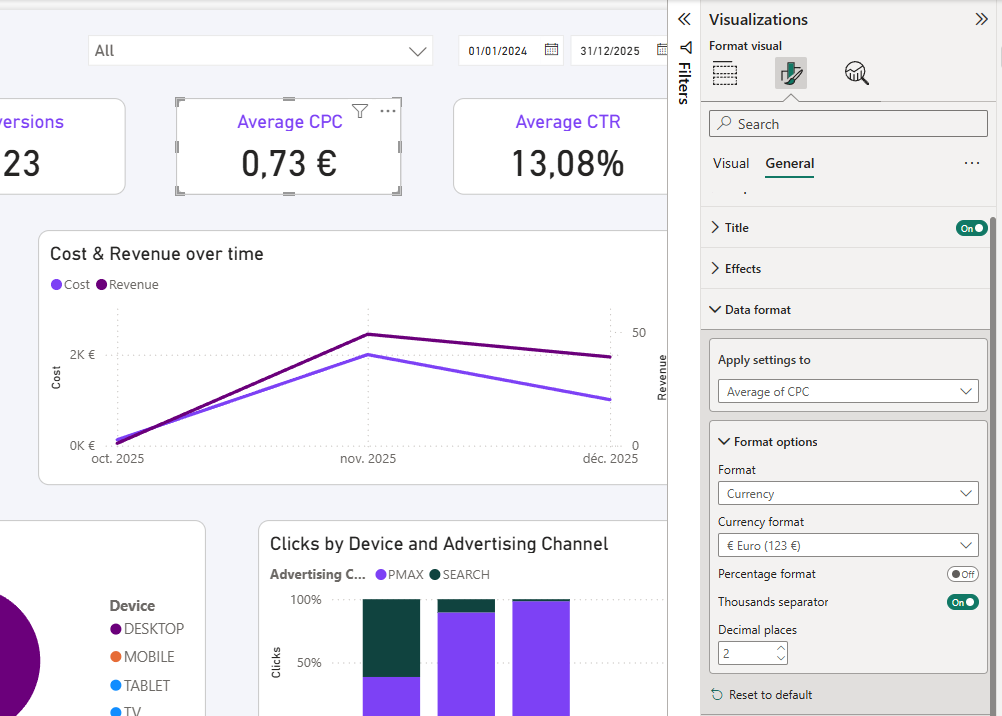Open the Currency format dropdown

pos(847,545)
